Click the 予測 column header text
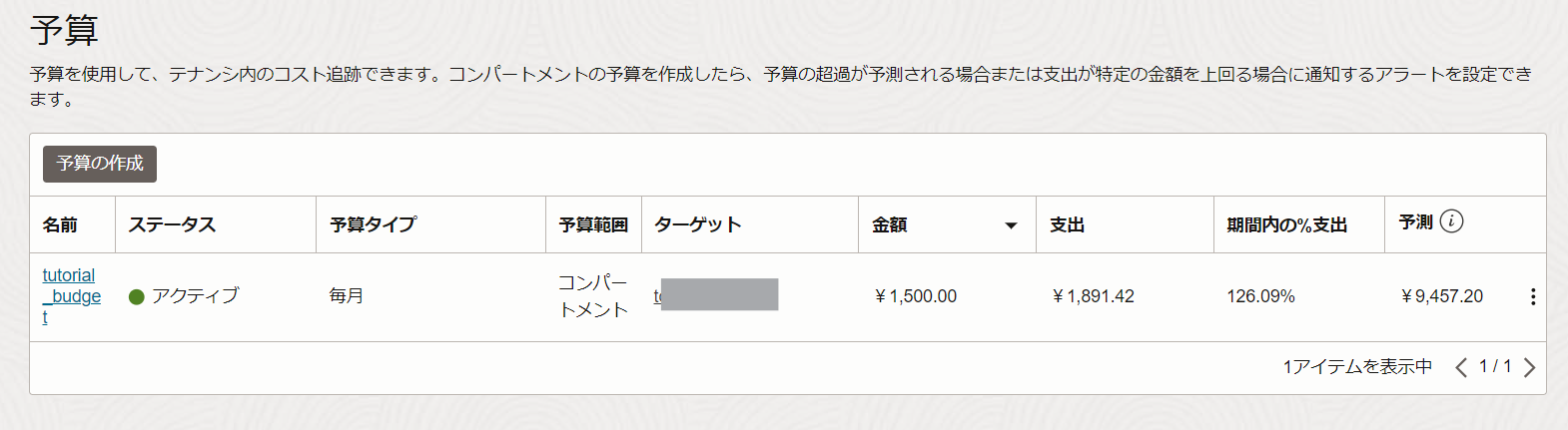Image resolution: width=1568 pixels, height=430 pixels. 1415,222
